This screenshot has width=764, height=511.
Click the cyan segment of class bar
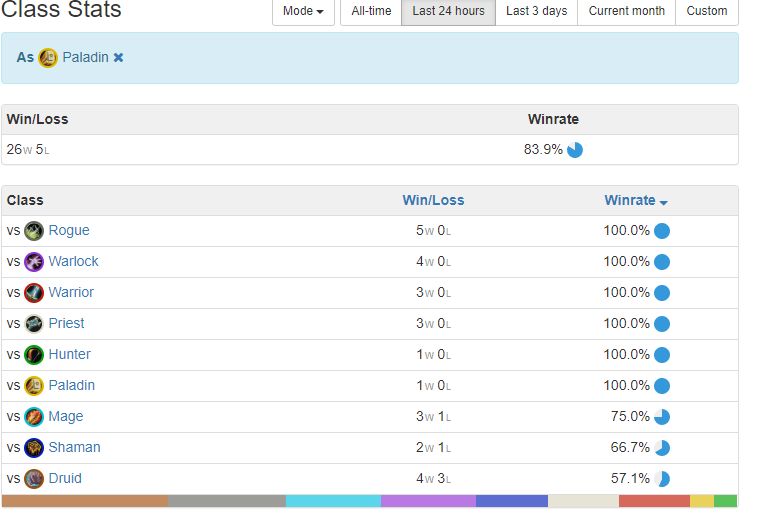tap(333, 501)
